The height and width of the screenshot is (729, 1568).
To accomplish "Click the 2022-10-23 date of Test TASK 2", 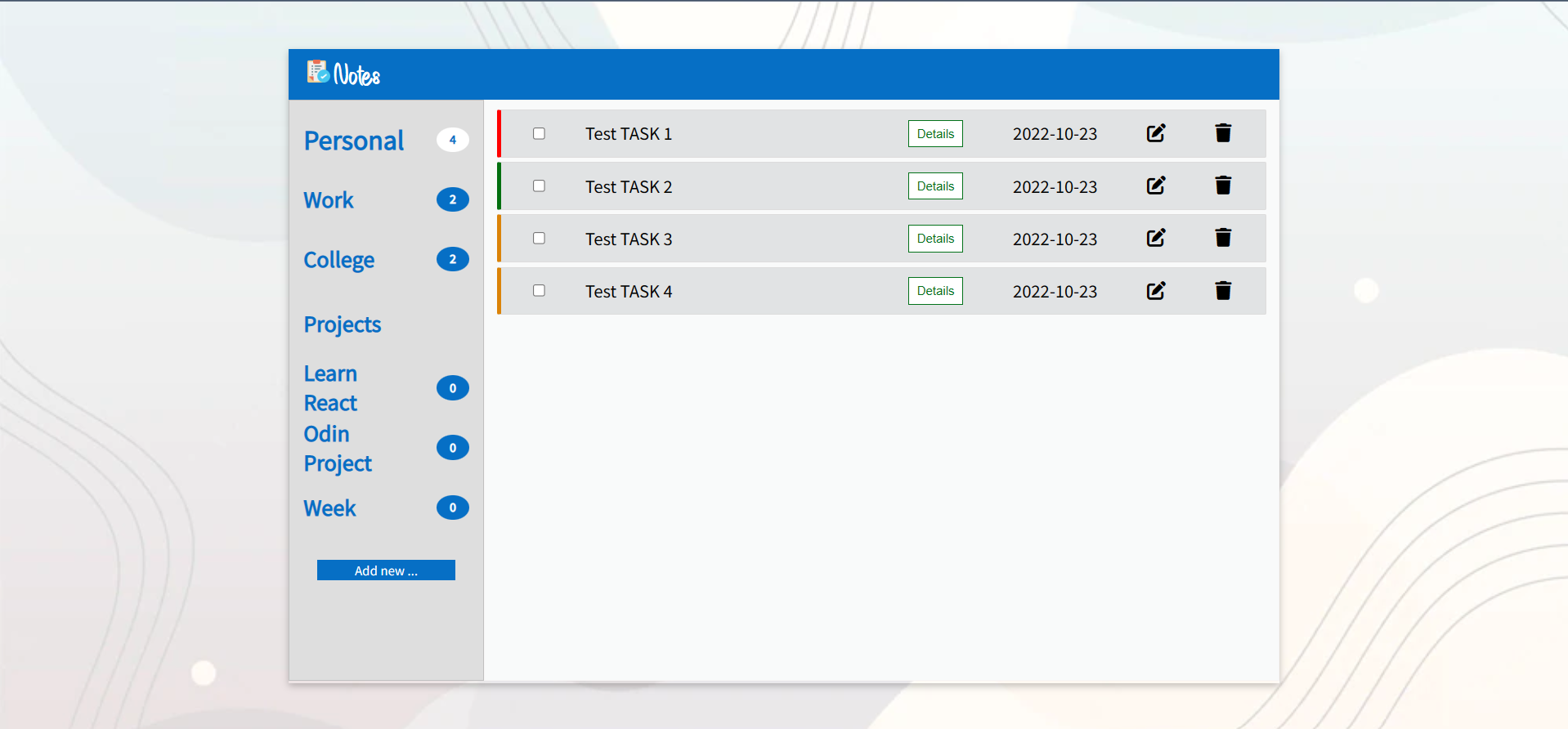I will (x=1055, y=187).
